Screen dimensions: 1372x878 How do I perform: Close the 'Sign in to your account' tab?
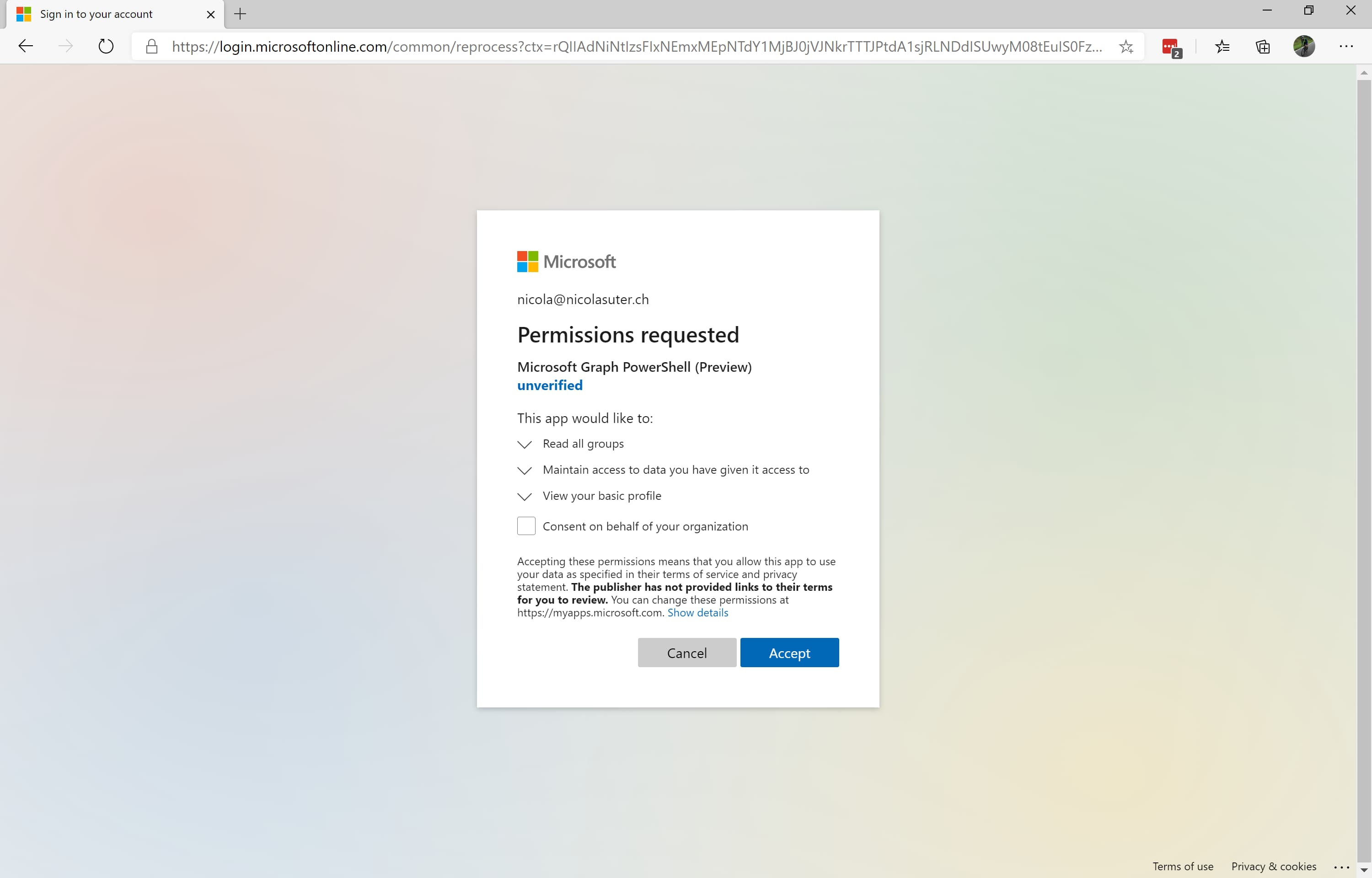[211, 14]
